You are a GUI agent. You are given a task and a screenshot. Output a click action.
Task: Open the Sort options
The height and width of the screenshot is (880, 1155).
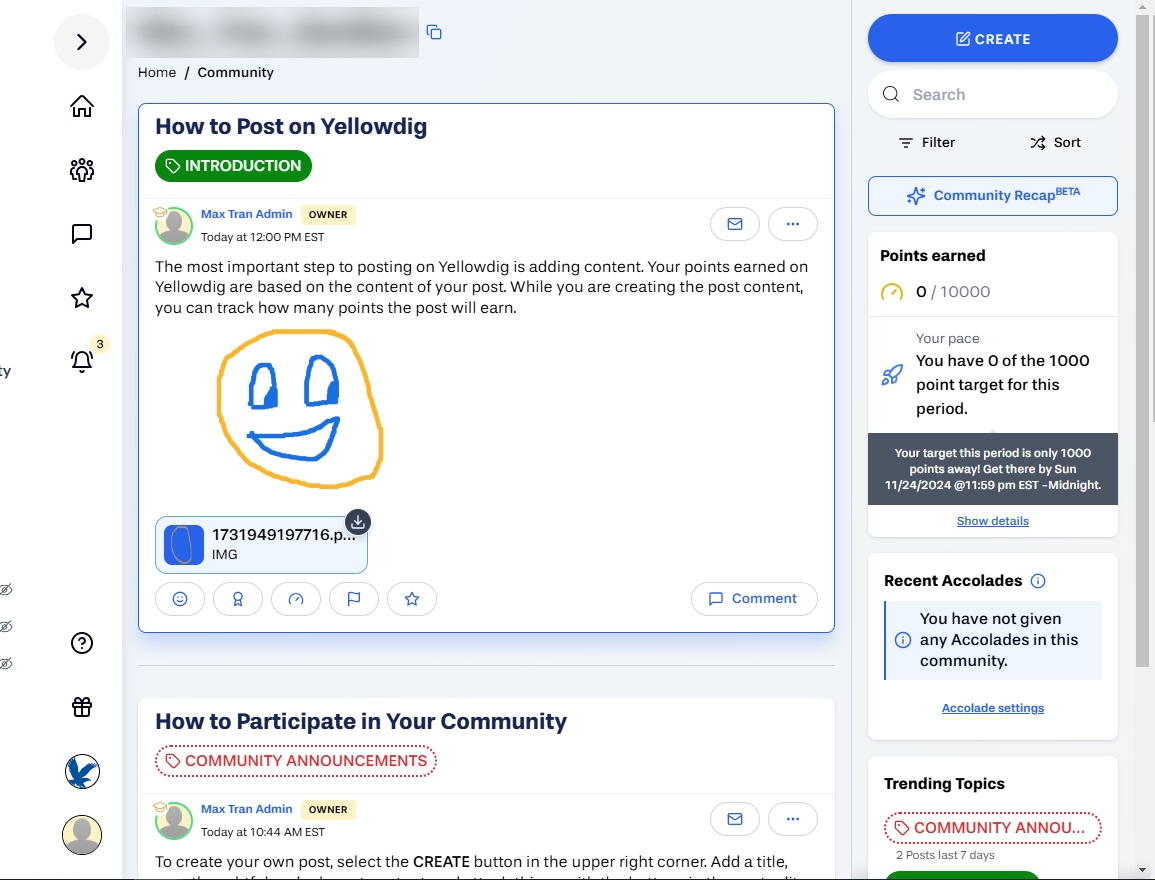[1056, 143]
